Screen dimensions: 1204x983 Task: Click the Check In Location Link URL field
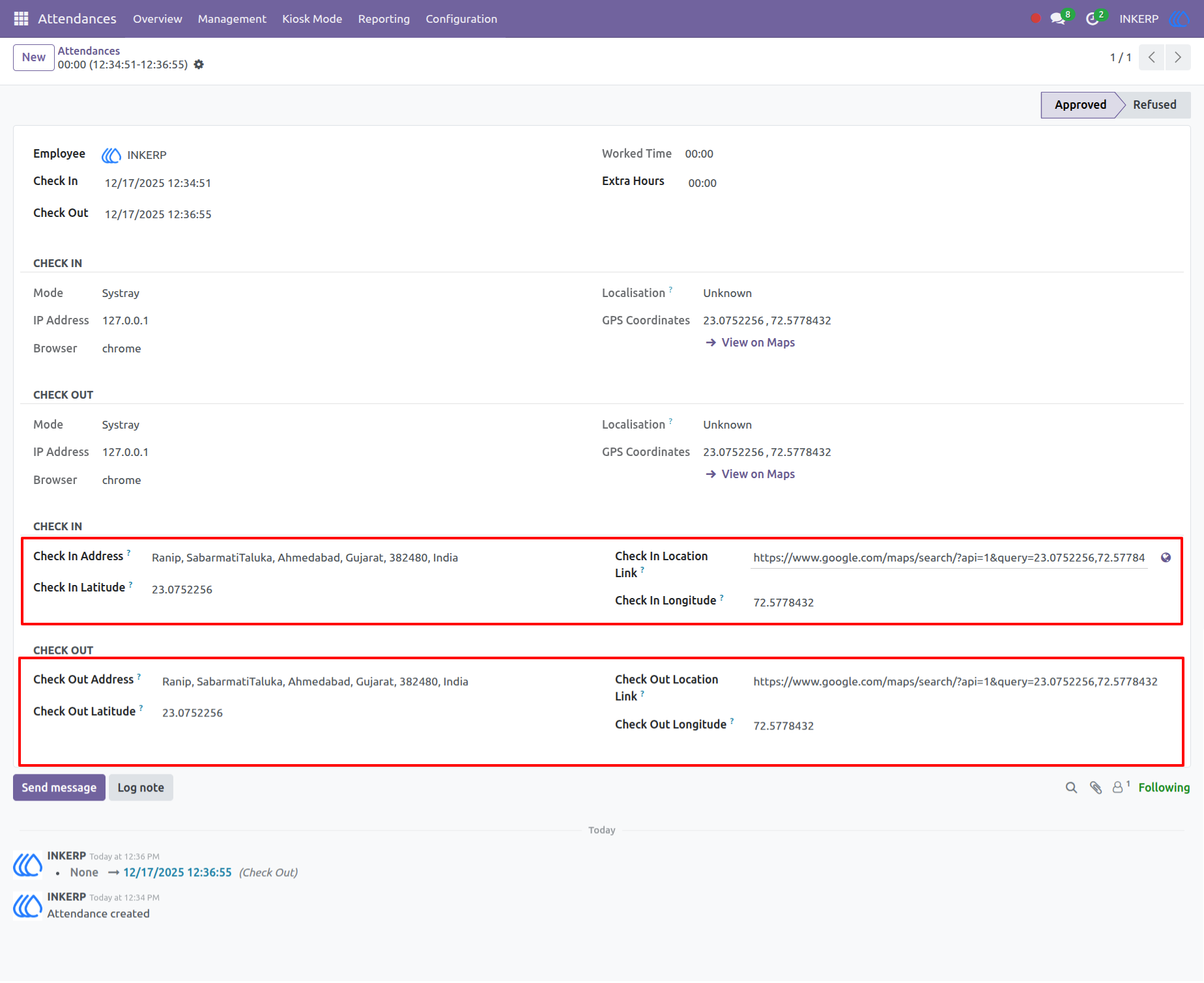click(949, 558)
